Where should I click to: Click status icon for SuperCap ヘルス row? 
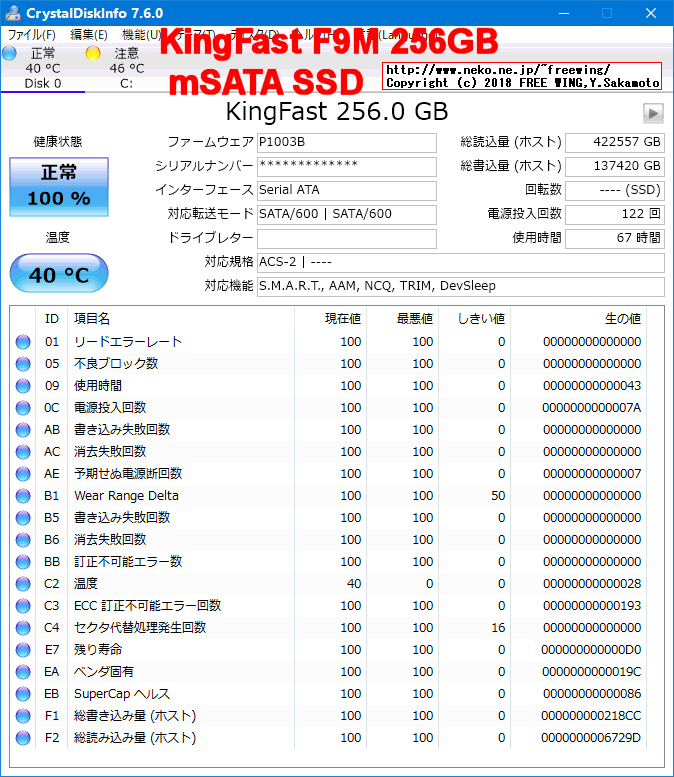[23, 694]
